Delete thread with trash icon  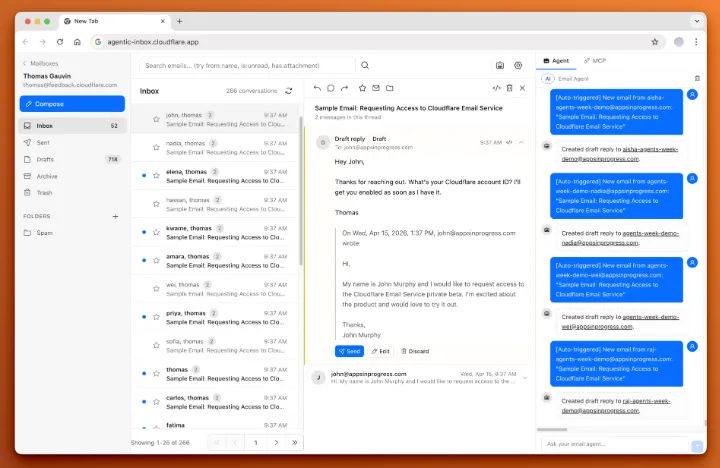coord(509,88)
